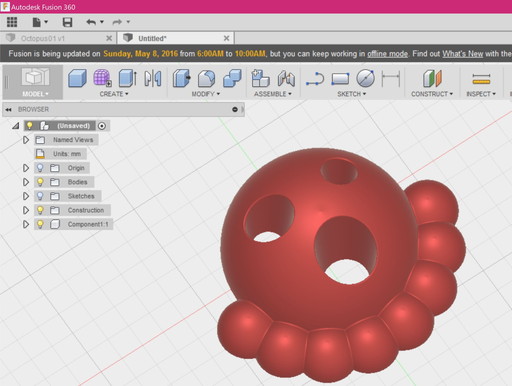
Task: Expand the Named Views tree node
Action: pos(26,140)
